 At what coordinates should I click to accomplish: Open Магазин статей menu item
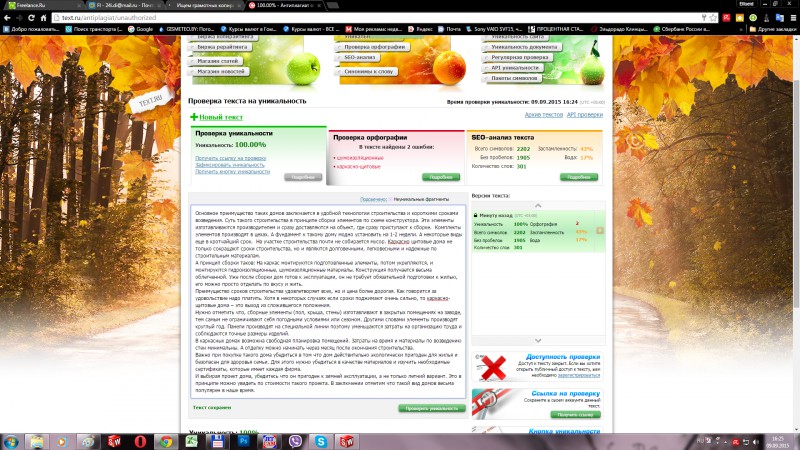coord(217,61)
